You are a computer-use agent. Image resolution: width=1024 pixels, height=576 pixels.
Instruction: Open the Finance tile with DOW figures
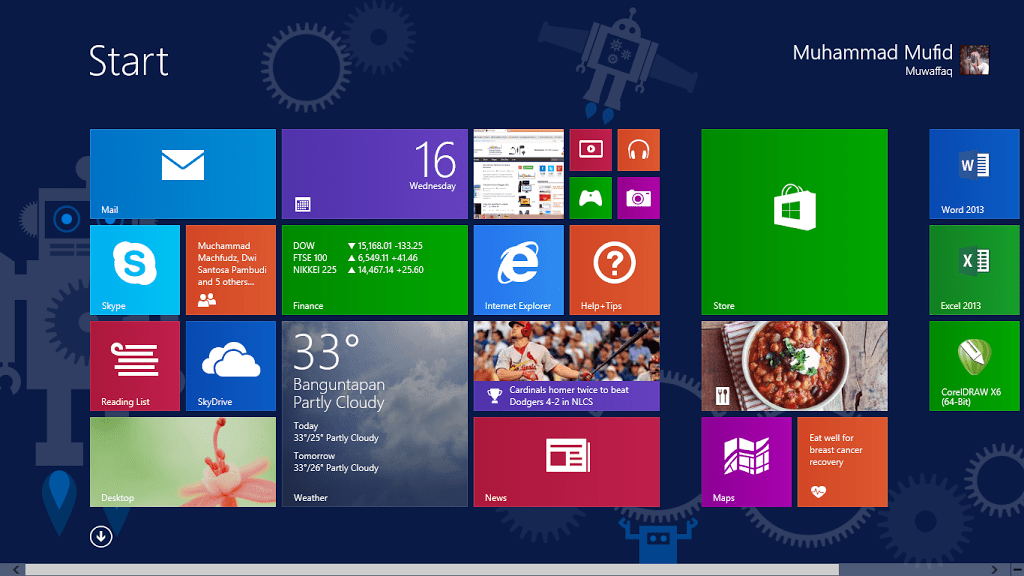(375, 270)
